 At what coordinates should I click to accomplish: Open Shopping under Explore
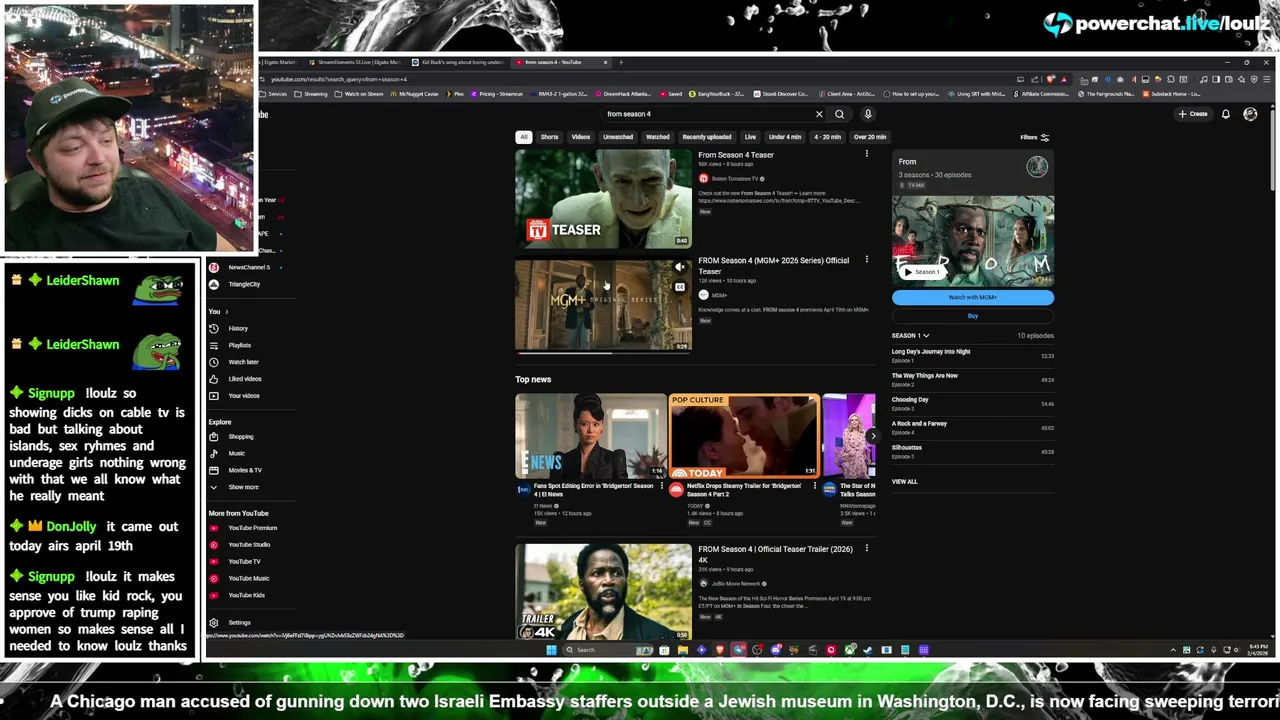coord(241,437)
